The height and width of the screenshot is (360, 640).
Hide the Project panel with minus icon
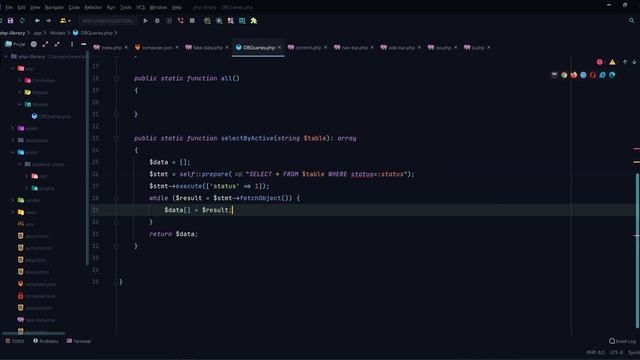click(x=83, y=44)
